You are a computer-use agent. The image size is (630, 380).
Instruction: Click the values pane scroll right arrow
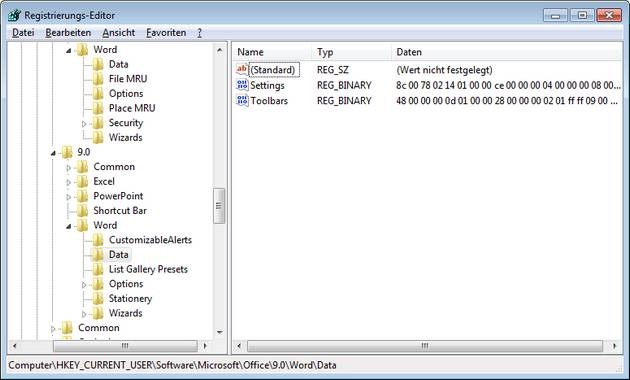pos(614,345)
